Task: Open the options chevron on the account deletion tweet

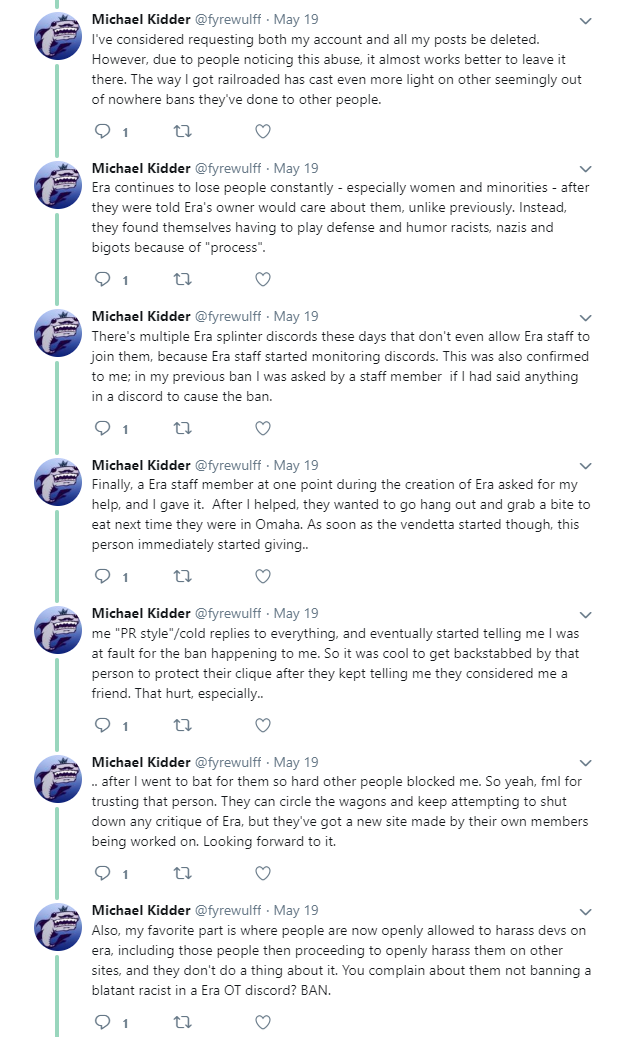Action: 585,21
